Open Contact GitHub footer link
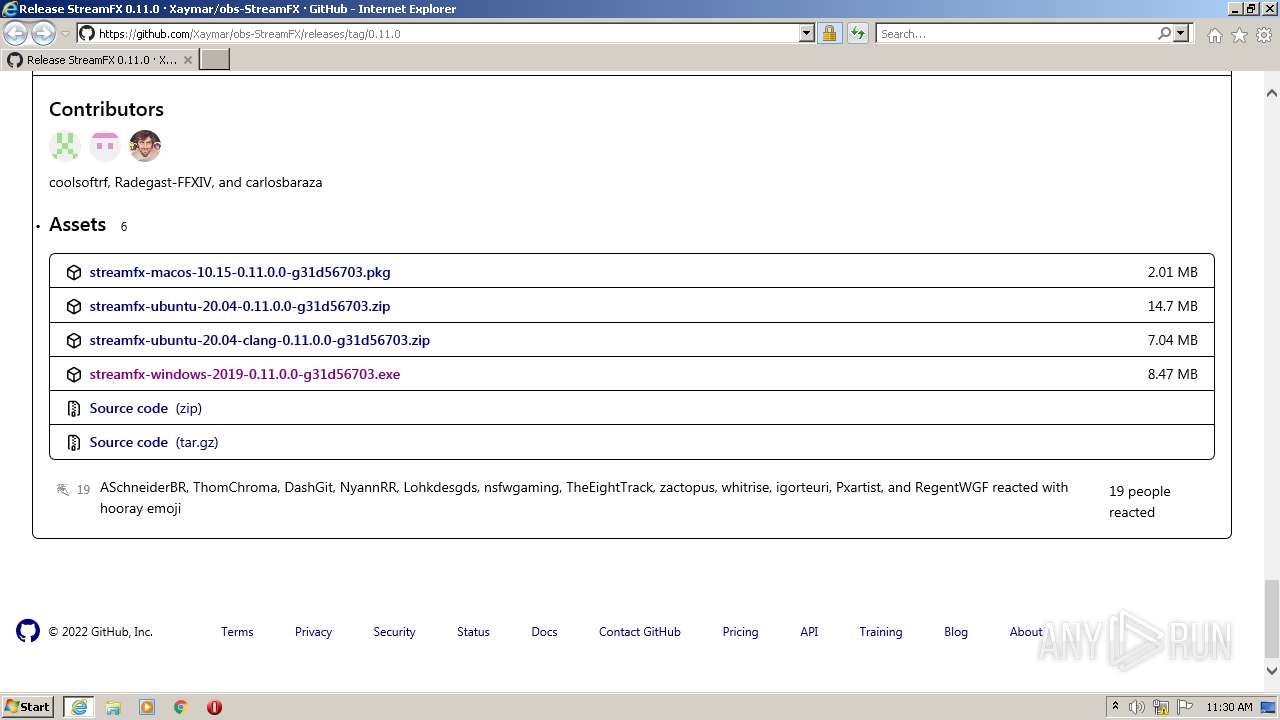The width and height of the screenshot is (1280, 720). pos(640,632)
